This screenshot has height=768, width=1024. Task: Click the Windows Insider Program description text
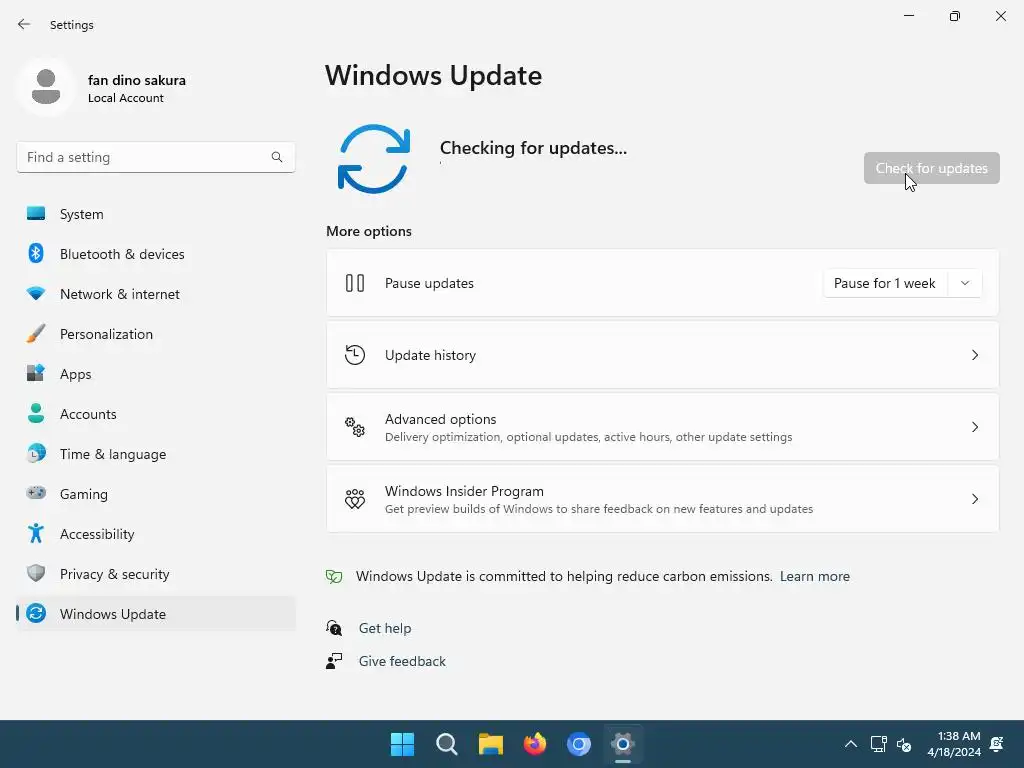pyautogui.click(x=599, y=509)
